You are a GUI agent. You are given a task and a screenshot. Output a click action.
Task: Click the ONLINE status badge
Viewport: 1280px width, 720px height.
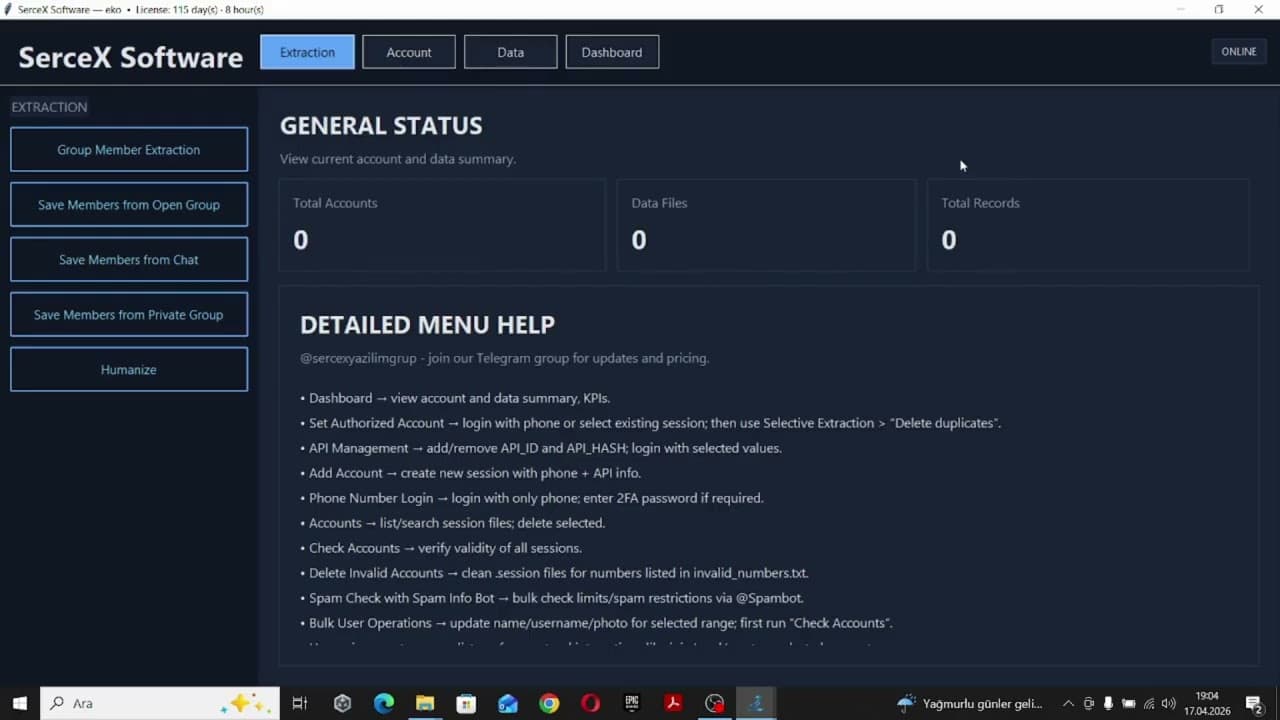1239,52
